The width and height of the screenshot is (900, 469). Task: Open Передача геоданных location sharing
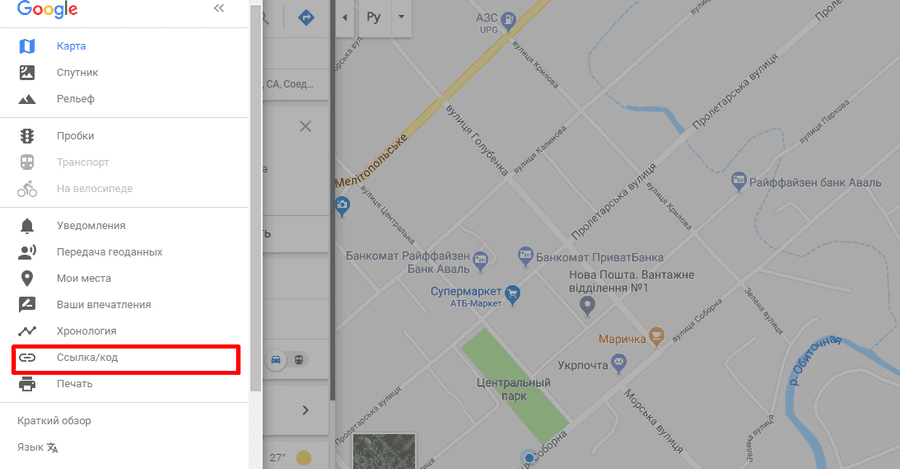pos(125,252)
